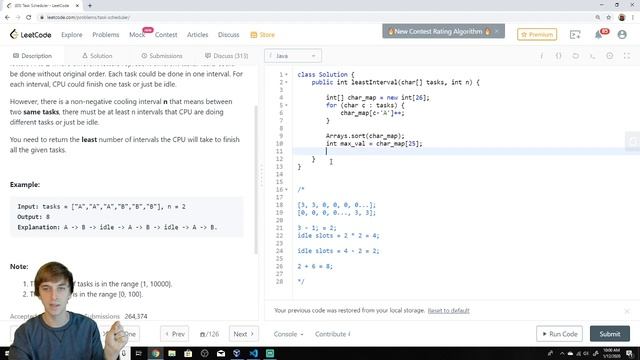This screenshot has height=360, width=640.
Task: Open the Problems page
Action: (105, 35)
